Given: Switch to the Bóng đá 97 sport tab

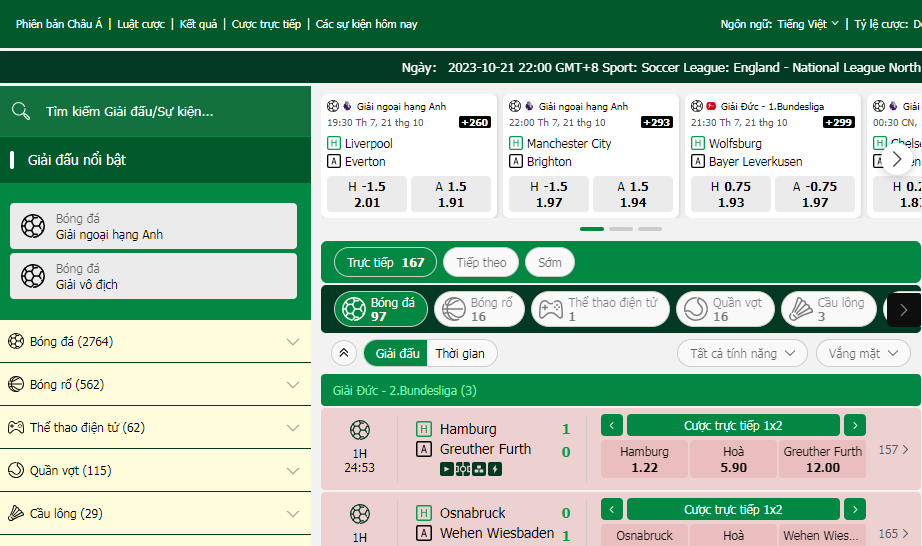Looking at the screenshot, I should (381, 309).
